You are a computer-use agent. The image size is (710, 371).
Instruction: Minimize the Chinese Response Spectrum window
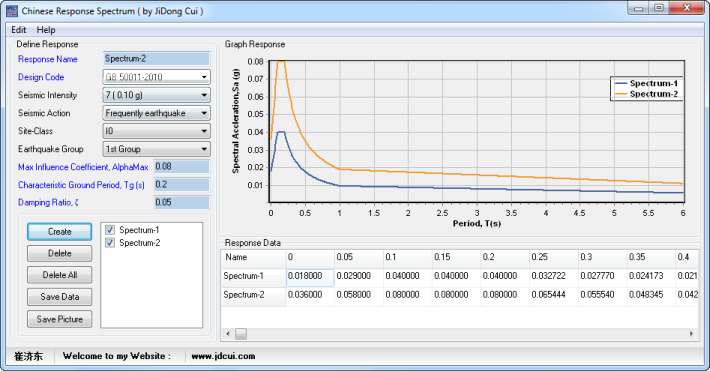(638, 8)
